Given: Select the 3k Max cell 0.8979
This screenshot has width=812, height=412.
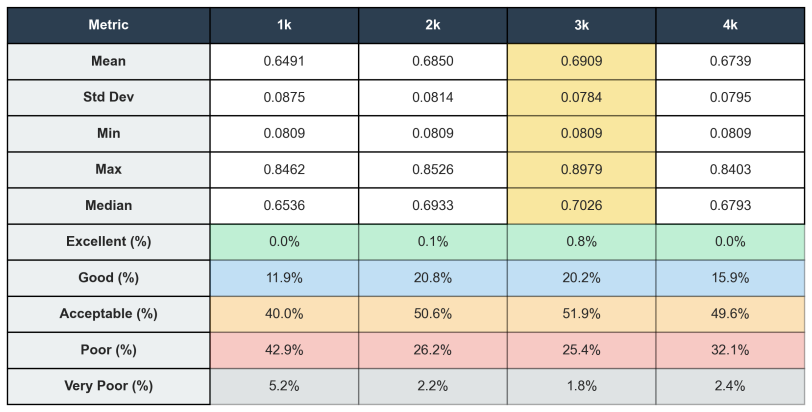Looking at the screenshot, I should coord(582,170).
